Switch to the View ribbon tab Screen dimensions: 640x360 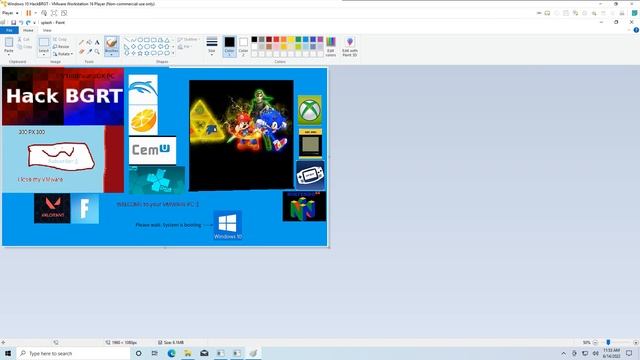point(47,30)
